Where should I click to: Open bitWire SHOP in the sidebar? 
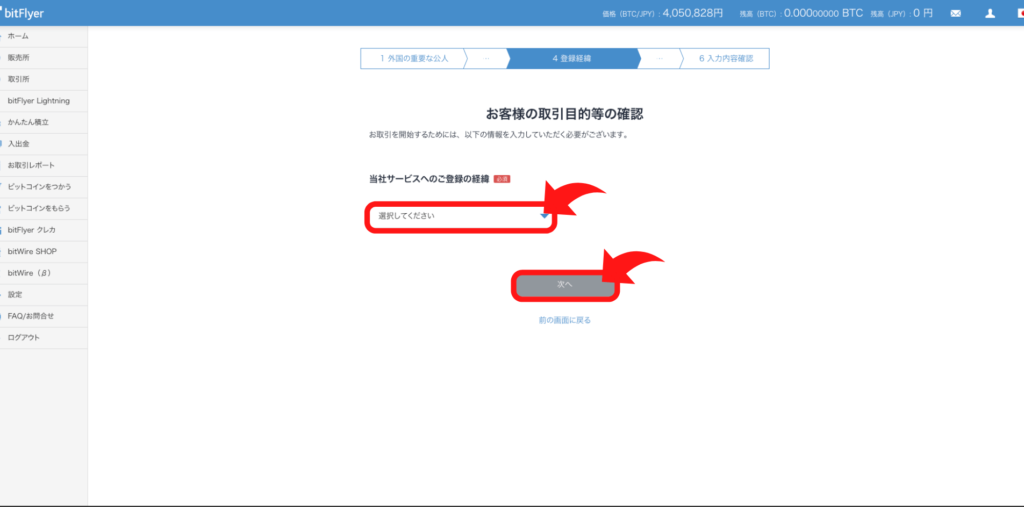[x=44, y=252]
